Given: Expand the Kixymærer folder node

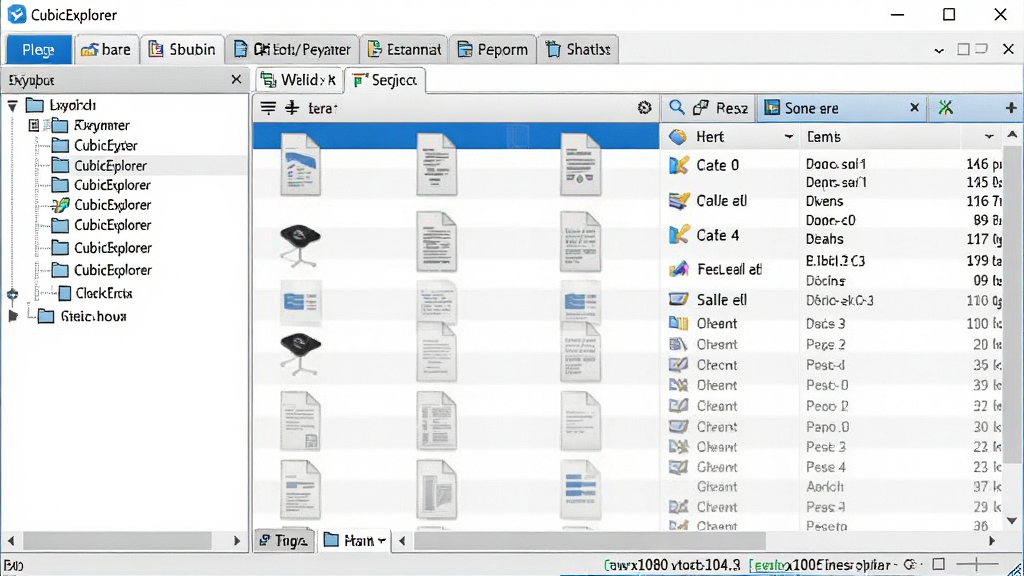Looking at the screenshot, I should tap(34, 125).
